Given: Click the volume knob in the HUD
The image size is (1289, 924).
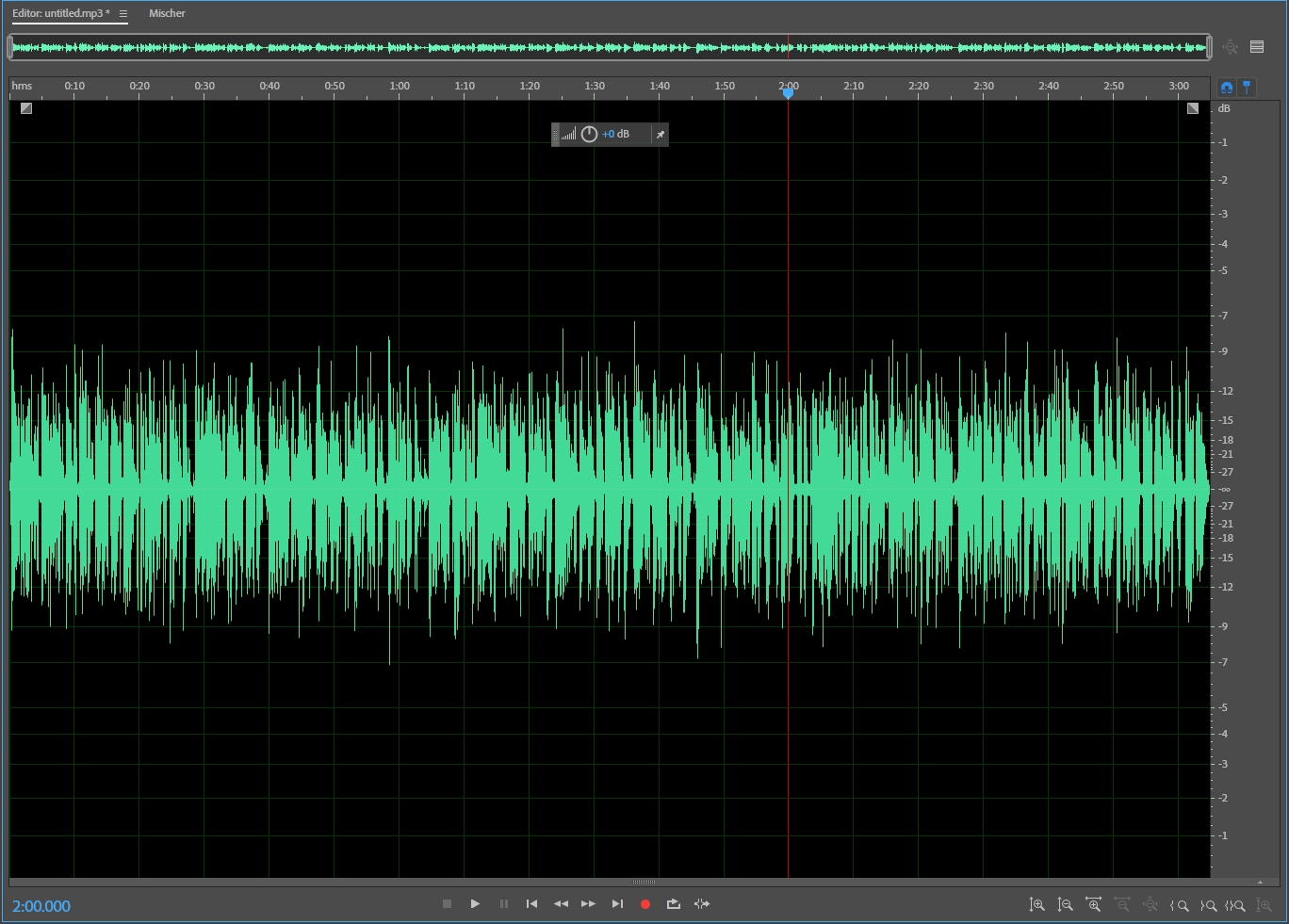Looking at the screenshot, I should coord(589,134).
